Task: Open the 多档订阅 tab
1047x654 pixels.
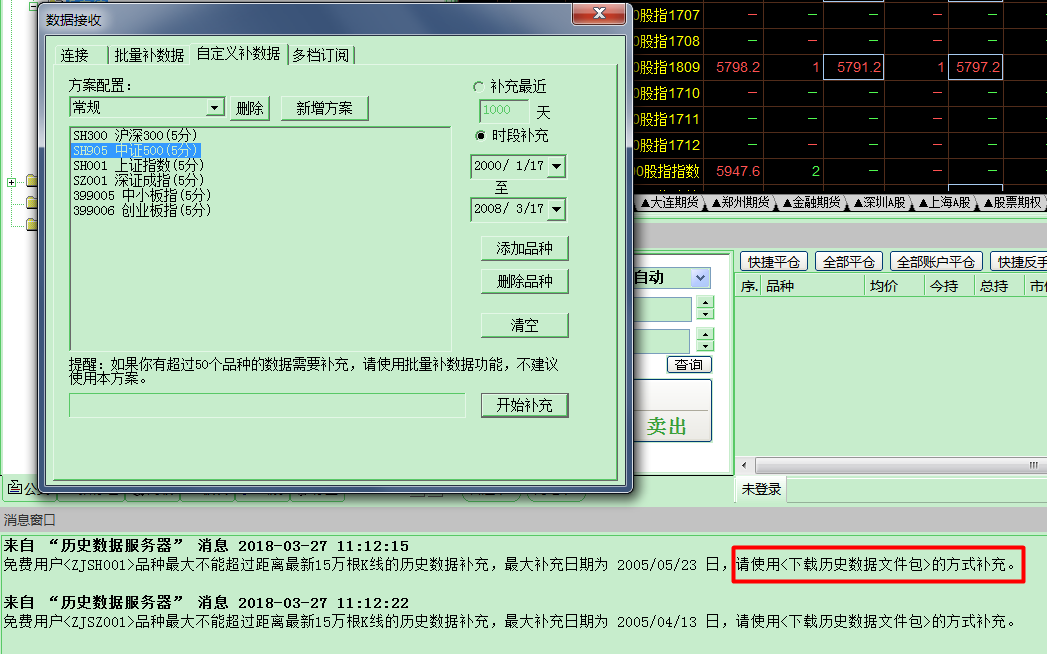Action: (x=321, y=55)
